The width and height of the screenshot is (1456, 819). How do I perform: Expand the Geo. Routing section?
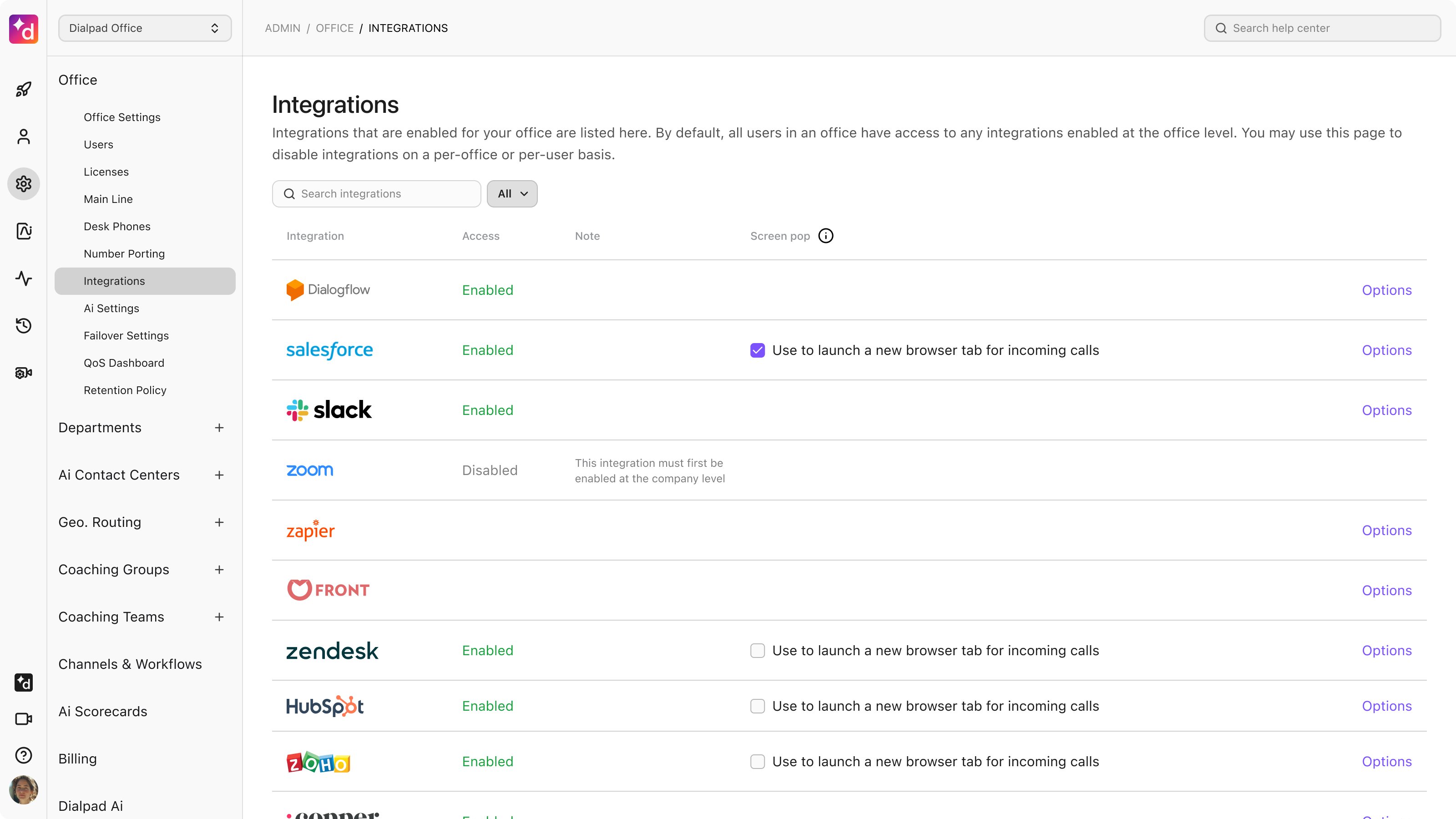coord(219,522)
